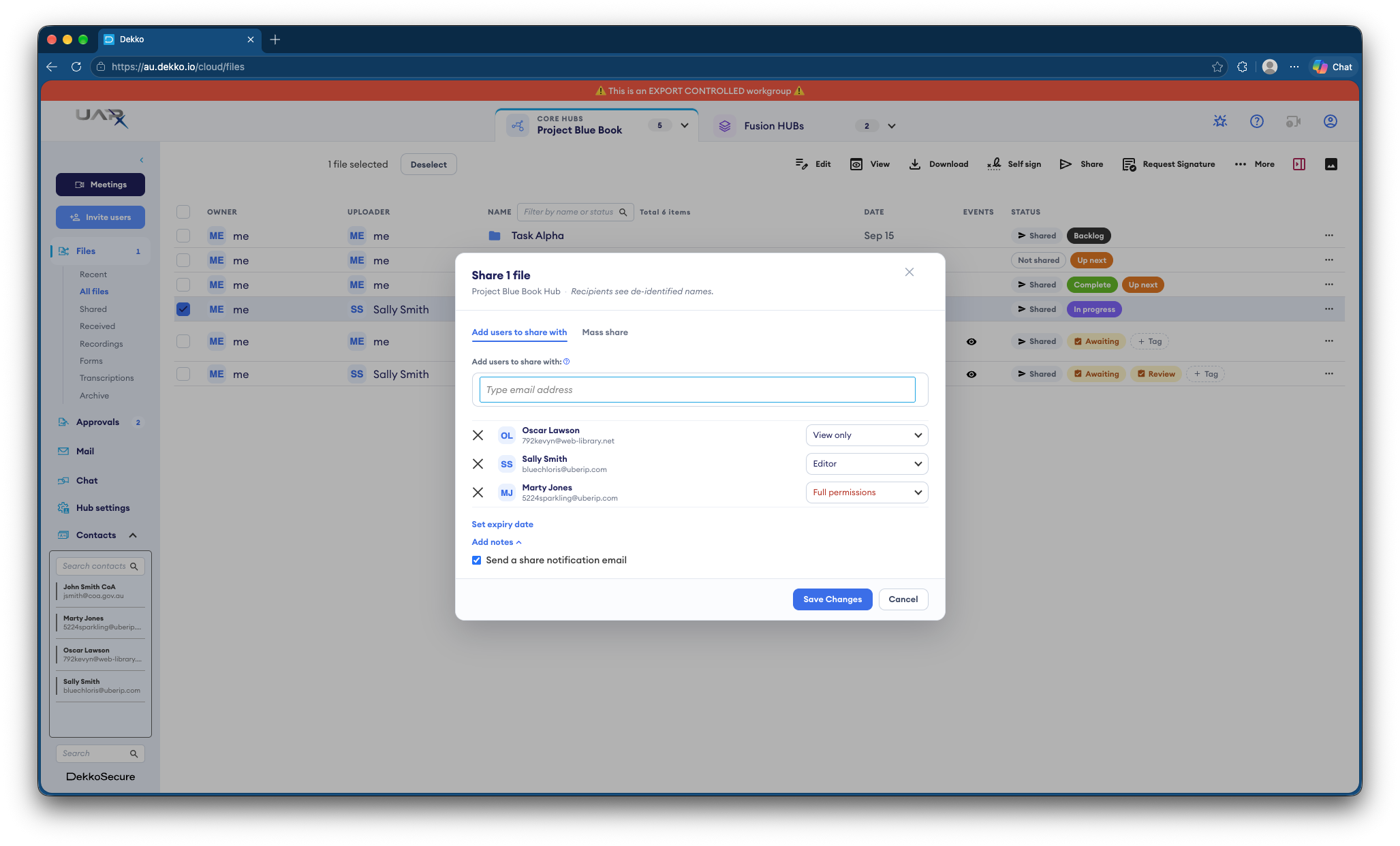Uncheck the selected Sally Smith In progress row
The height and width of the screenshot is (846, 1400).
click(183, 309)
